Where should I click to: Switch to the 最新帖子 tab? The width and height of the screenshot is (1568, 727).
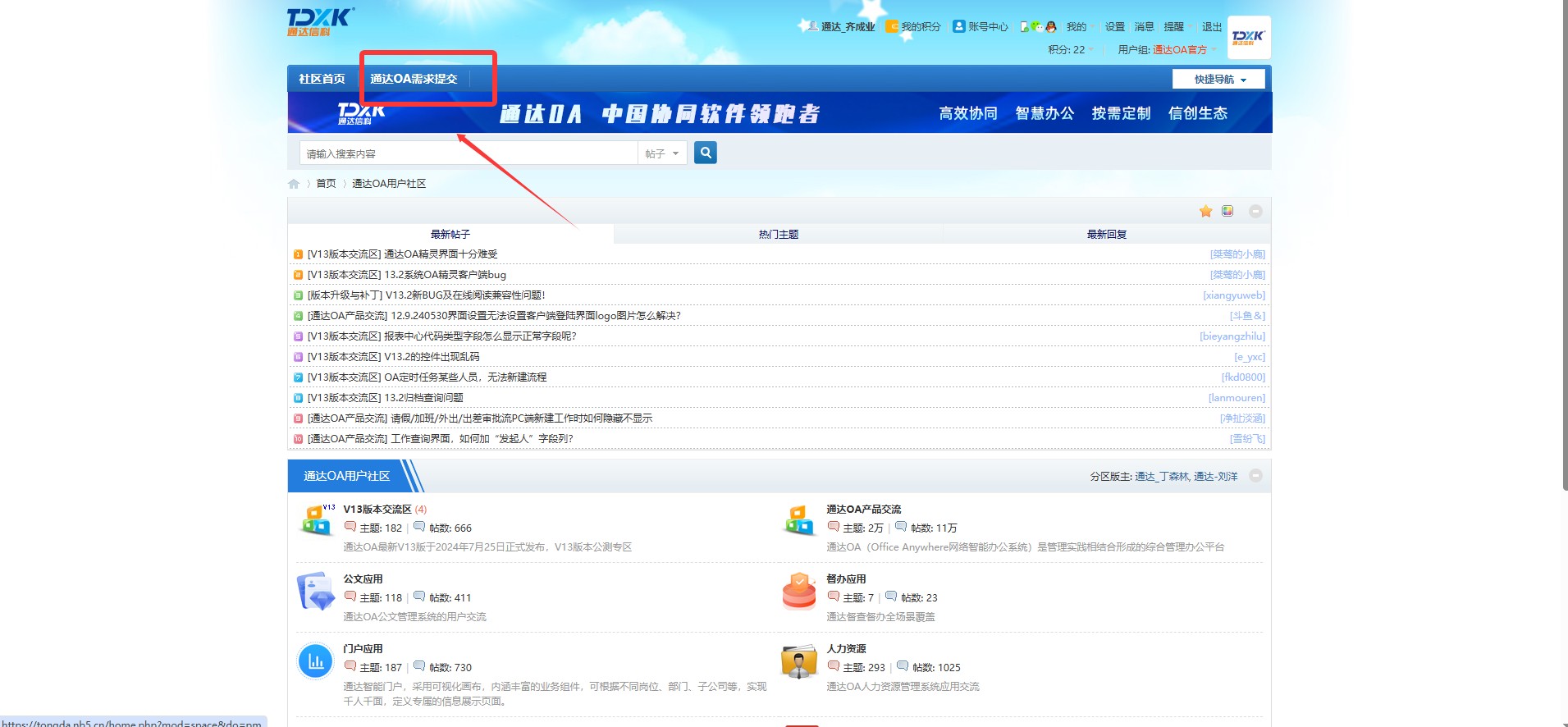pos(450,234)
